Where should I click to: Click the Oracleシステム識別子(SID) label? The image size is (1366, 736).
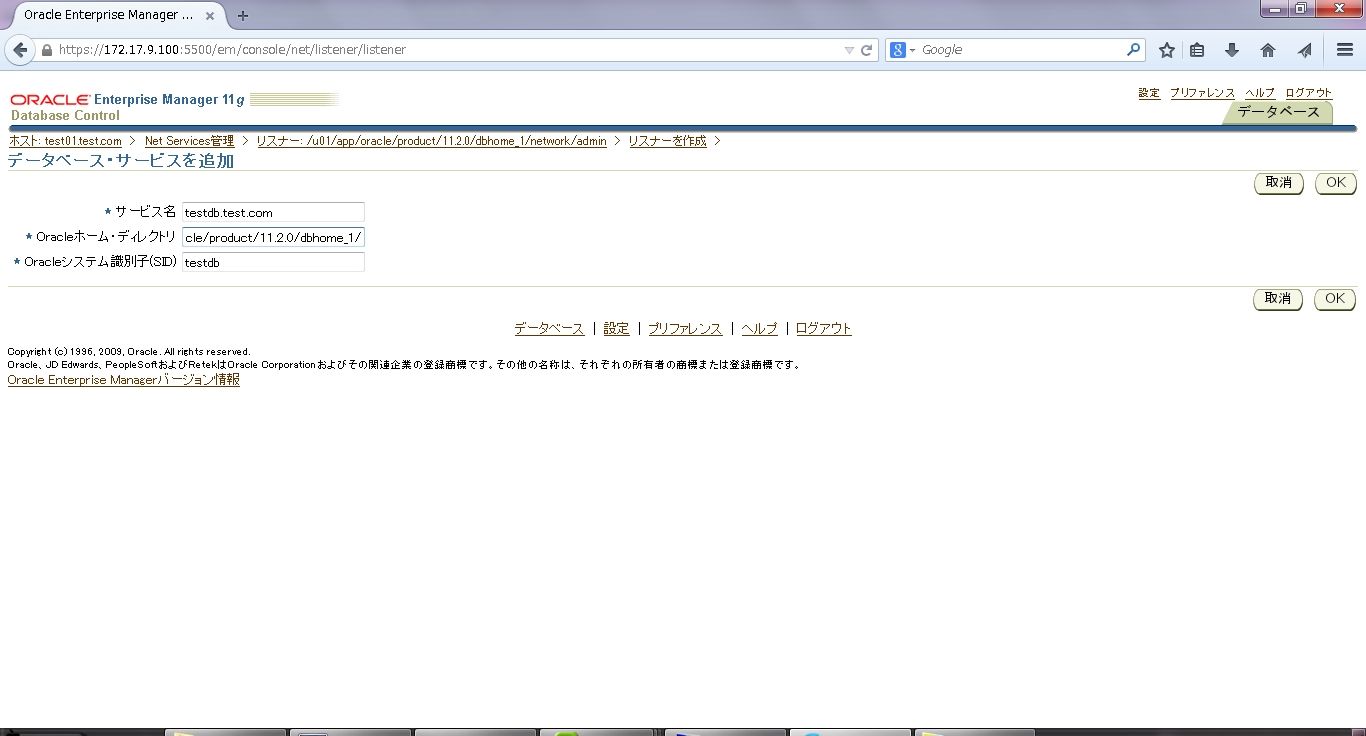100,262
